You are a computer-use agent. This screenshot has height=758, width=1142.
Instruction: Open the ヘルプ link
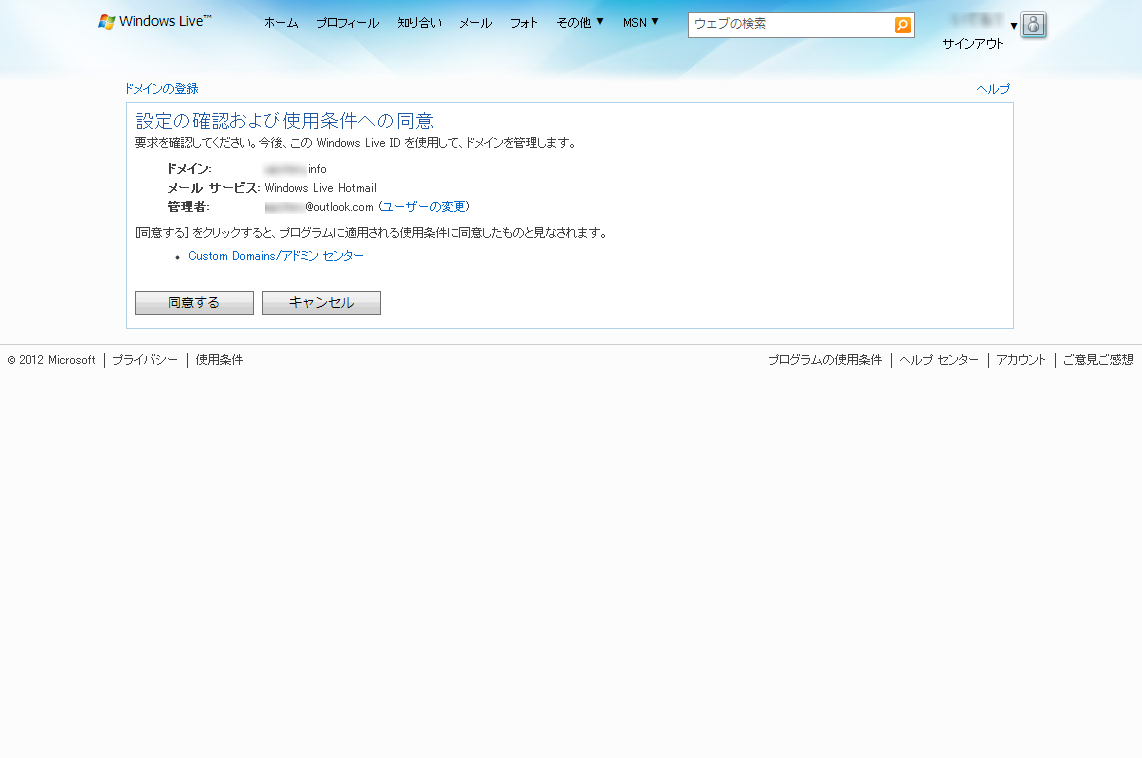(x=993, y=89)
